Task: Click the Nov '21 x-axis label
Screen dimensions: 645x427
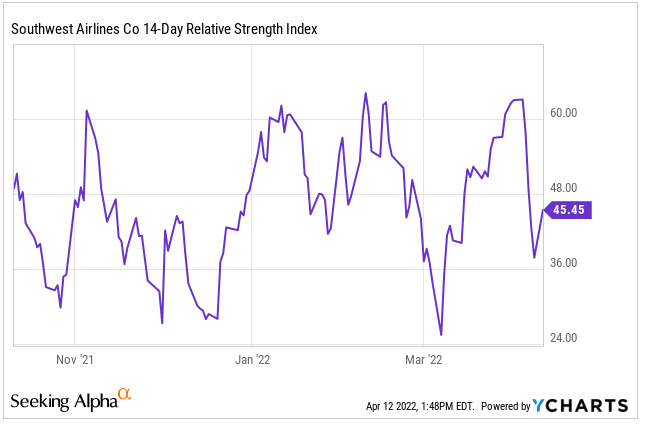Action: 75,358
